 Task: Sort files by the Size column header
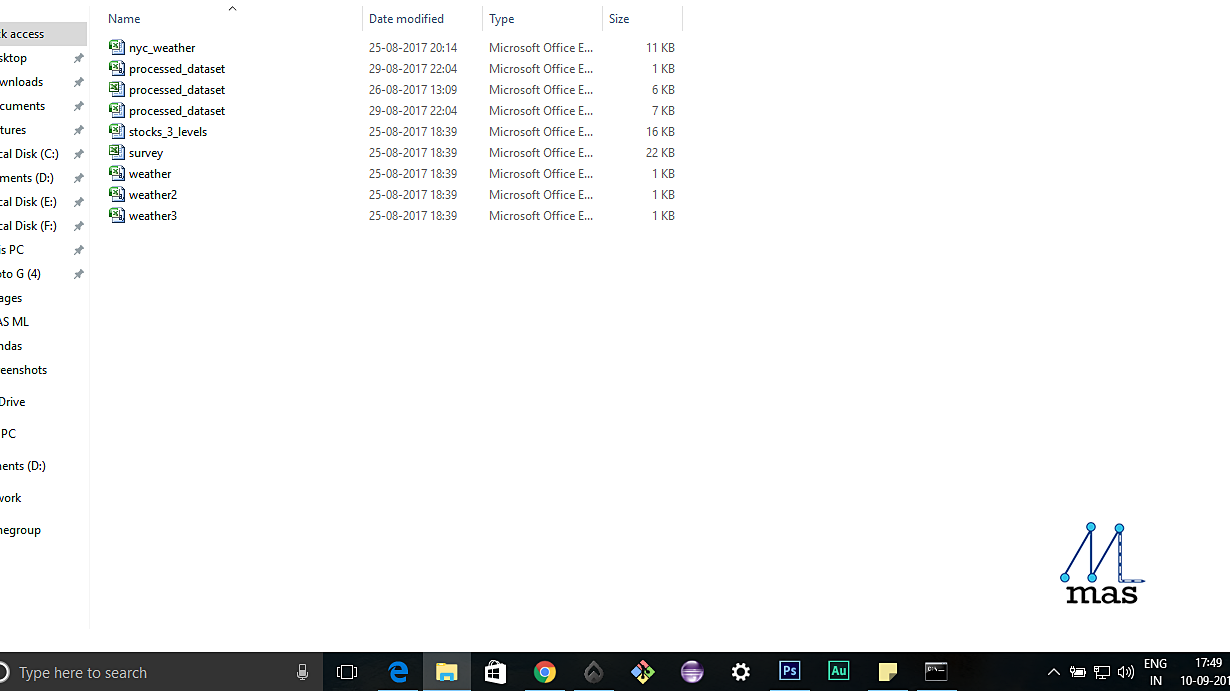click(x=620, y=18)
